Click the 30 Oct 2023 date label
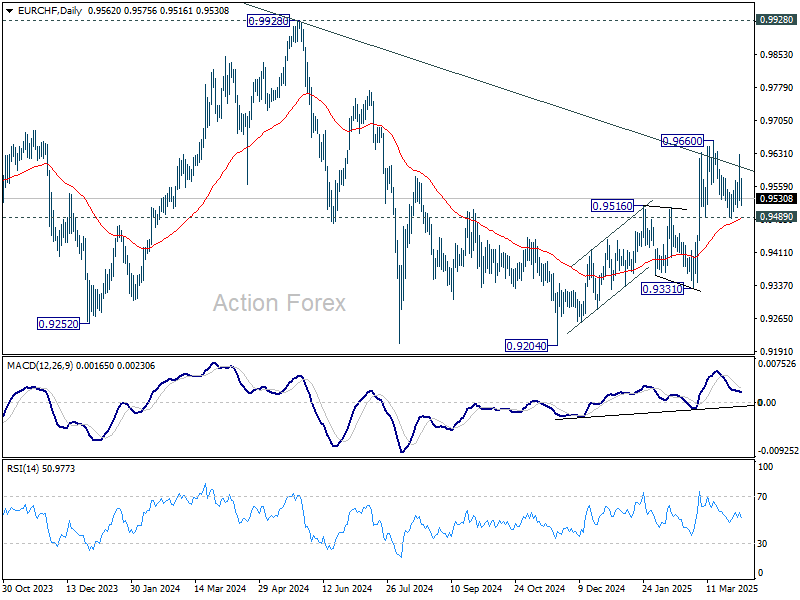Screen dimensions: 800x600 (28, 588)
